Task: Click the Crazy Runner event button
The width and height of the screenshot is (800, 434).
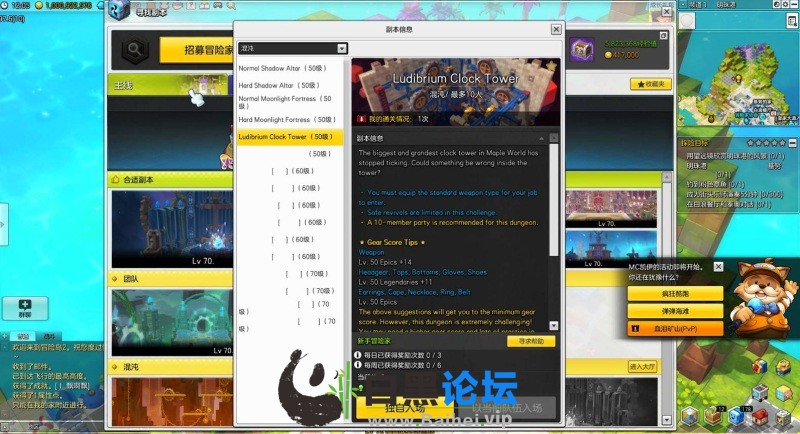Action: pos(675,294)
